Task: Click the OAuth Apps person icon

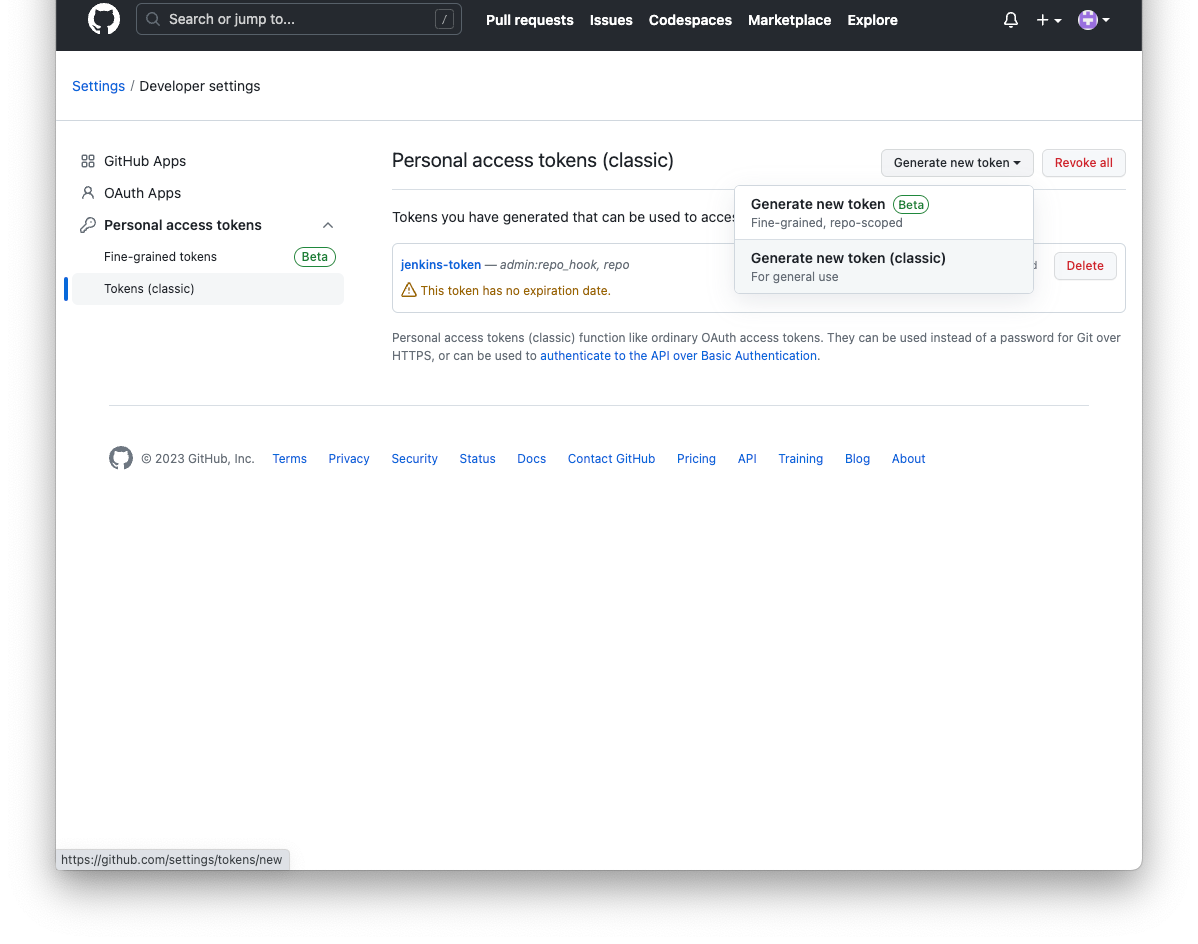Action: [x=88, y=193]
